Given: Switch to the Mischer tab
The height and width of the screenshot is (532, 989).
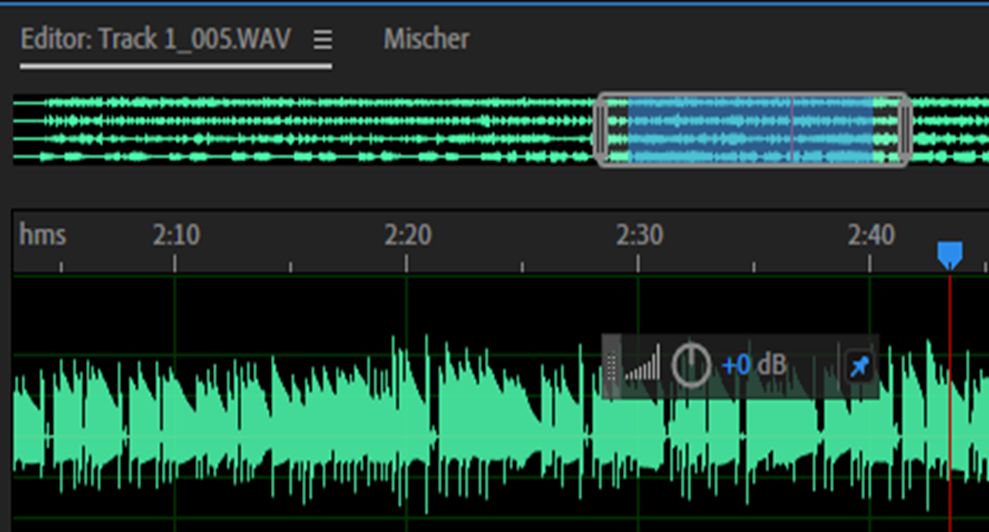Looking at the screenshot, I should click(x=426, y=39).
